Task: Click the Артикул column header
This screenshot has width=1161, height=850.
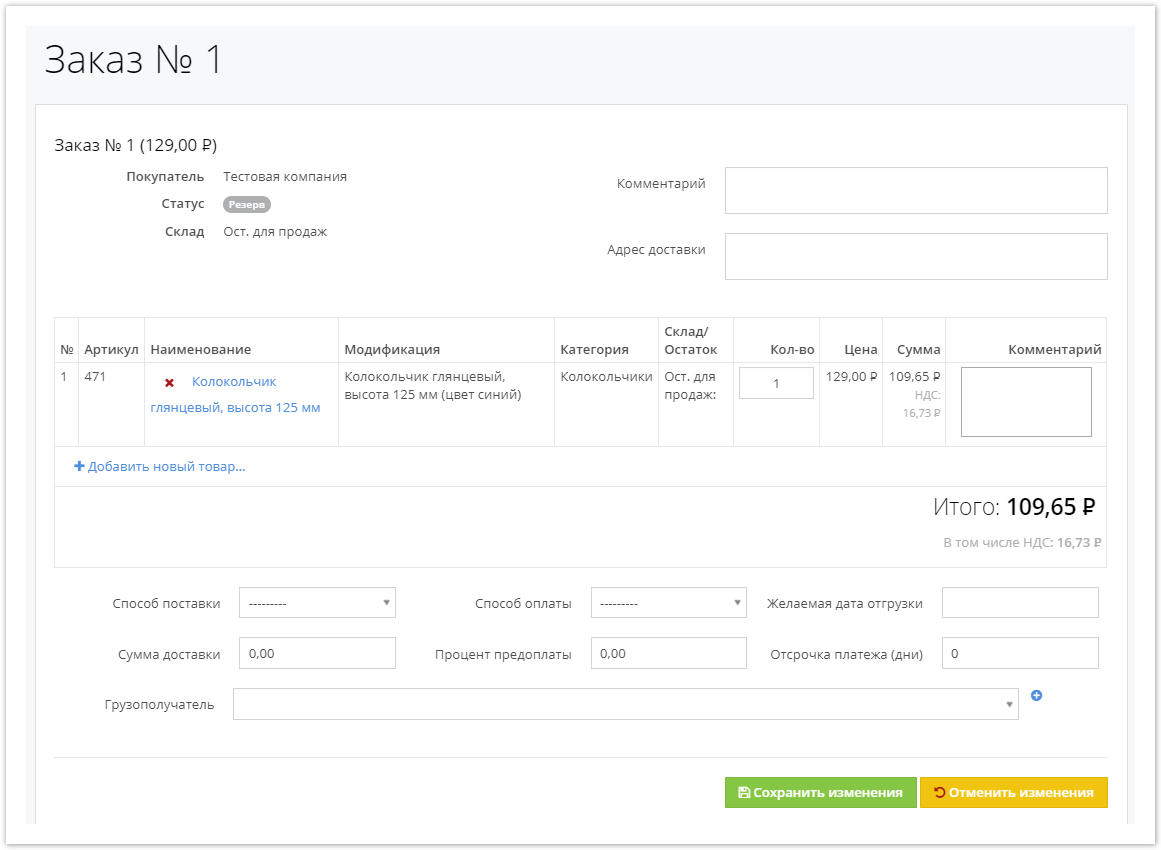Action: 111,349
